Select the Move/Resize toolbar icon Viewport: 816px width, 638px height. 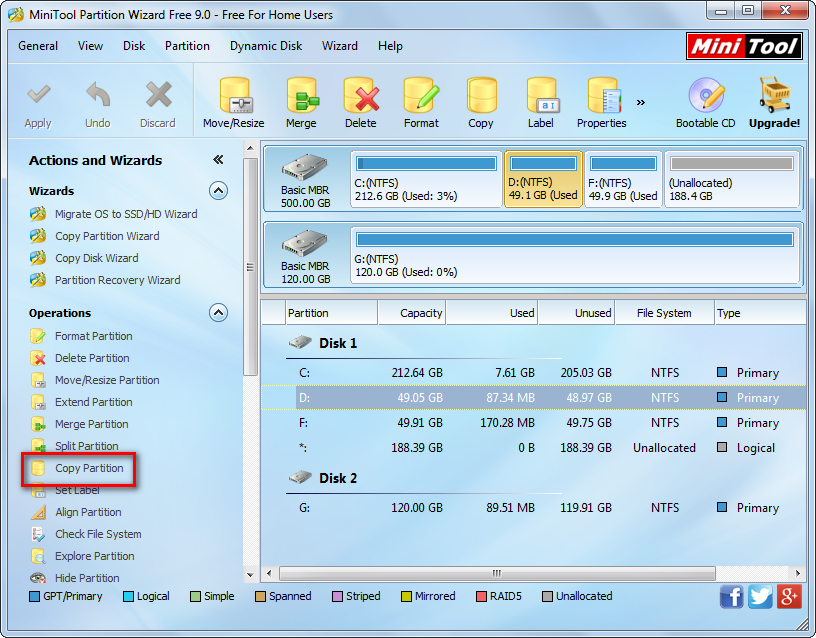(x=234, y=96)
